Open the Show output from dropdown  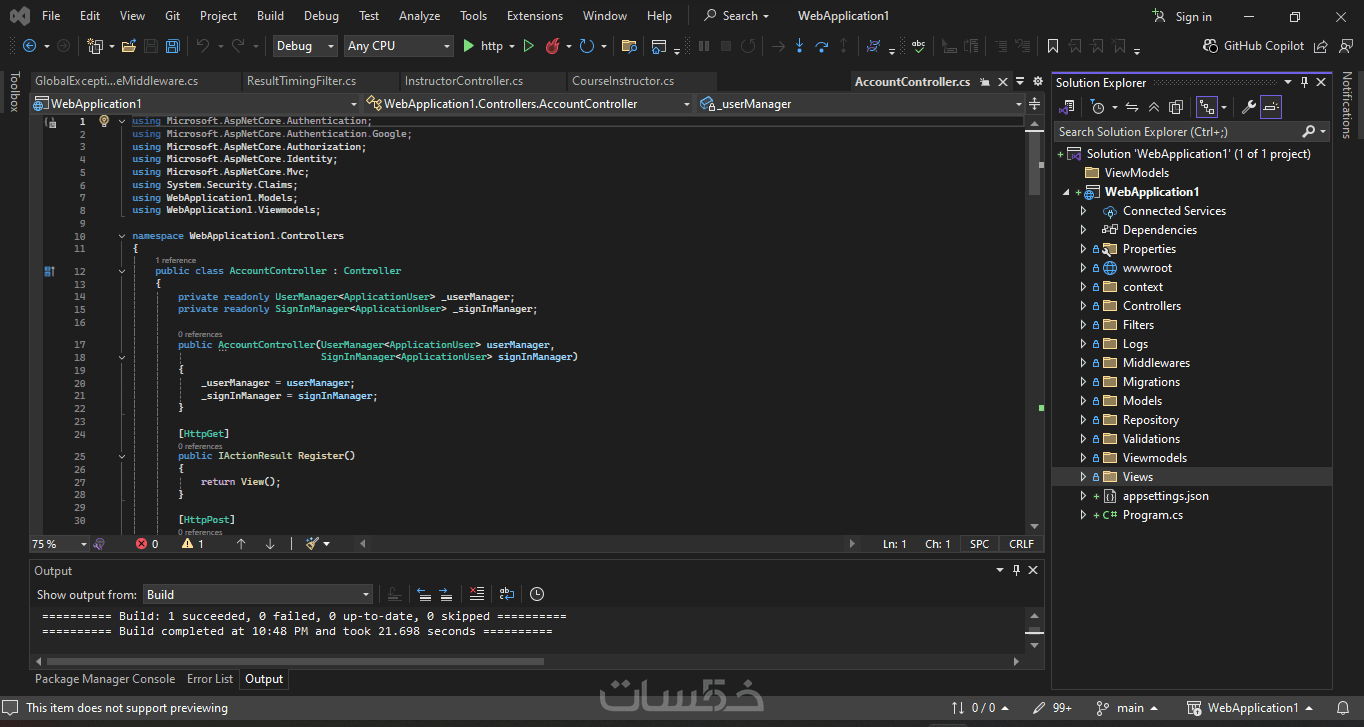click(258, 594)
